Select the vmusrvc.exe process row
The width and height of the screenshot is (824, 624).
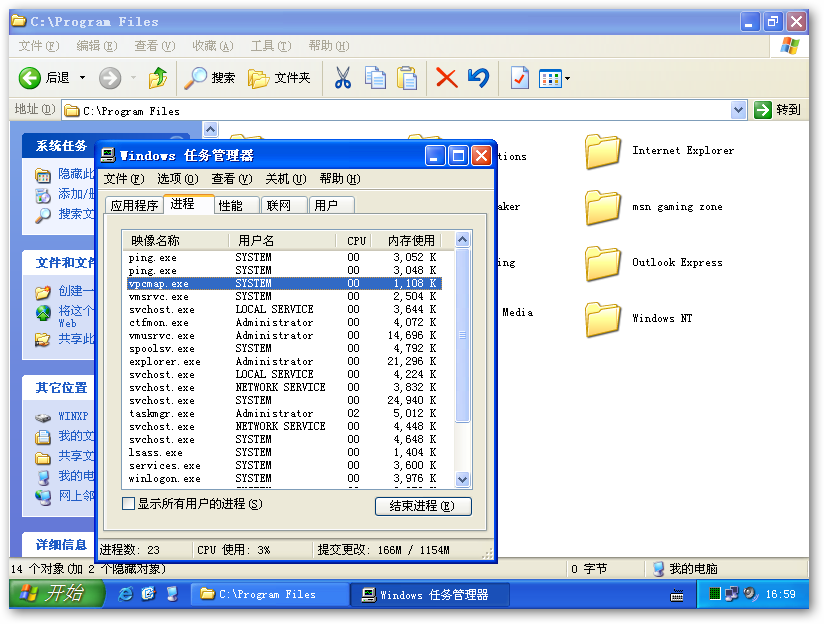284,335
